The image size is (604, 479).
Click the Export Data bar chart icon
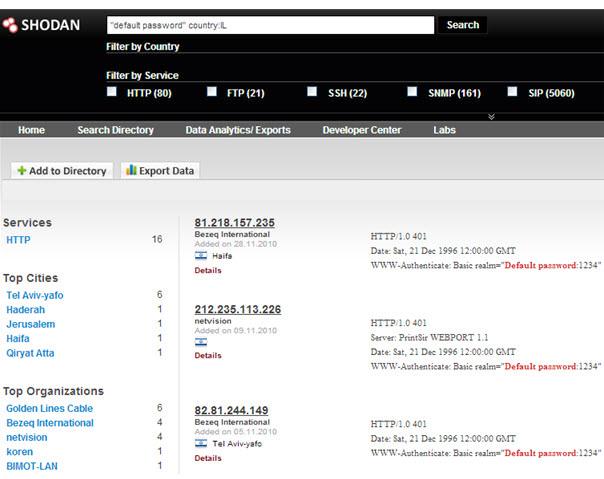[x=131, y=170]
